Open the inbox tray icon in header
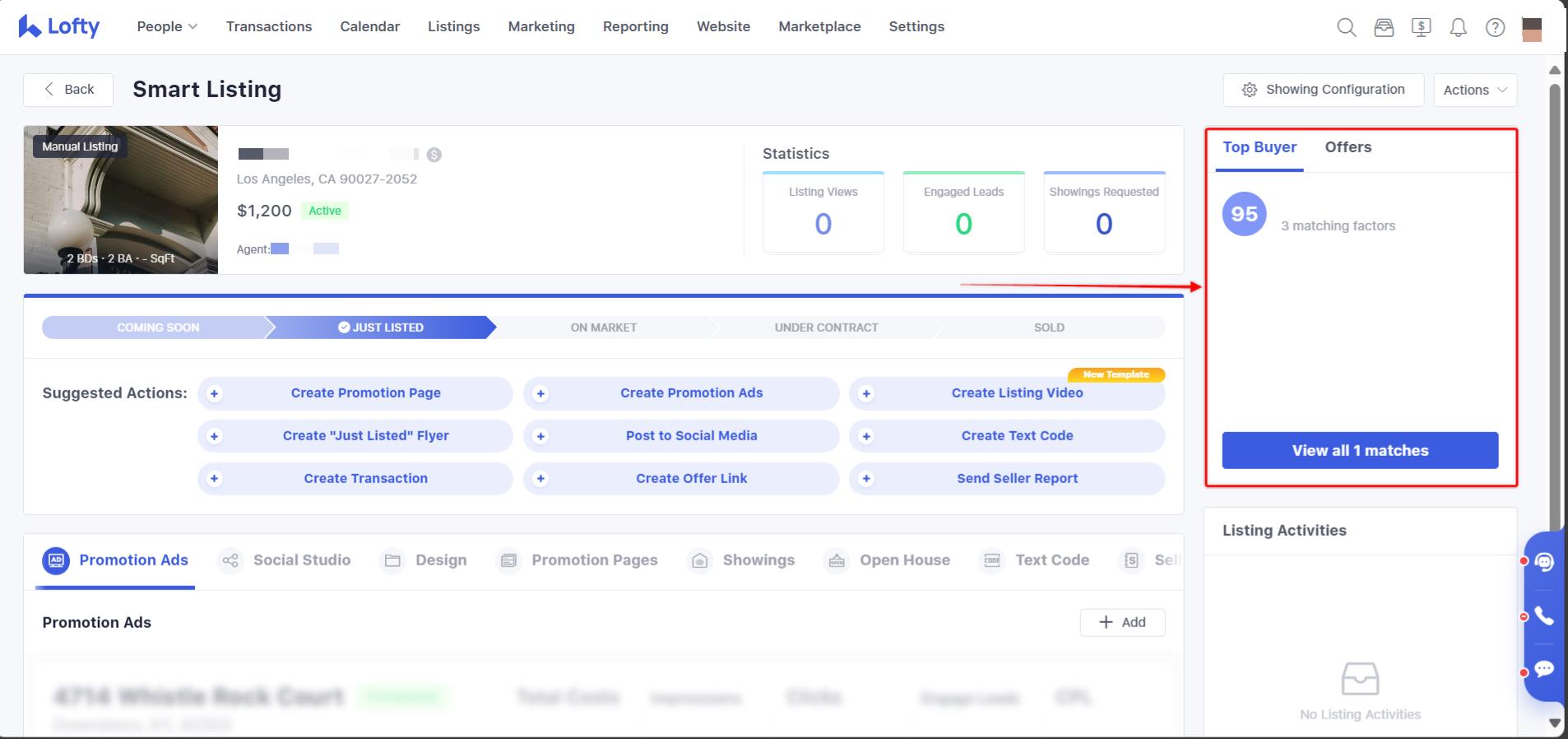The width and height of the screenshot is (1568, 739). coord(1384,27)
